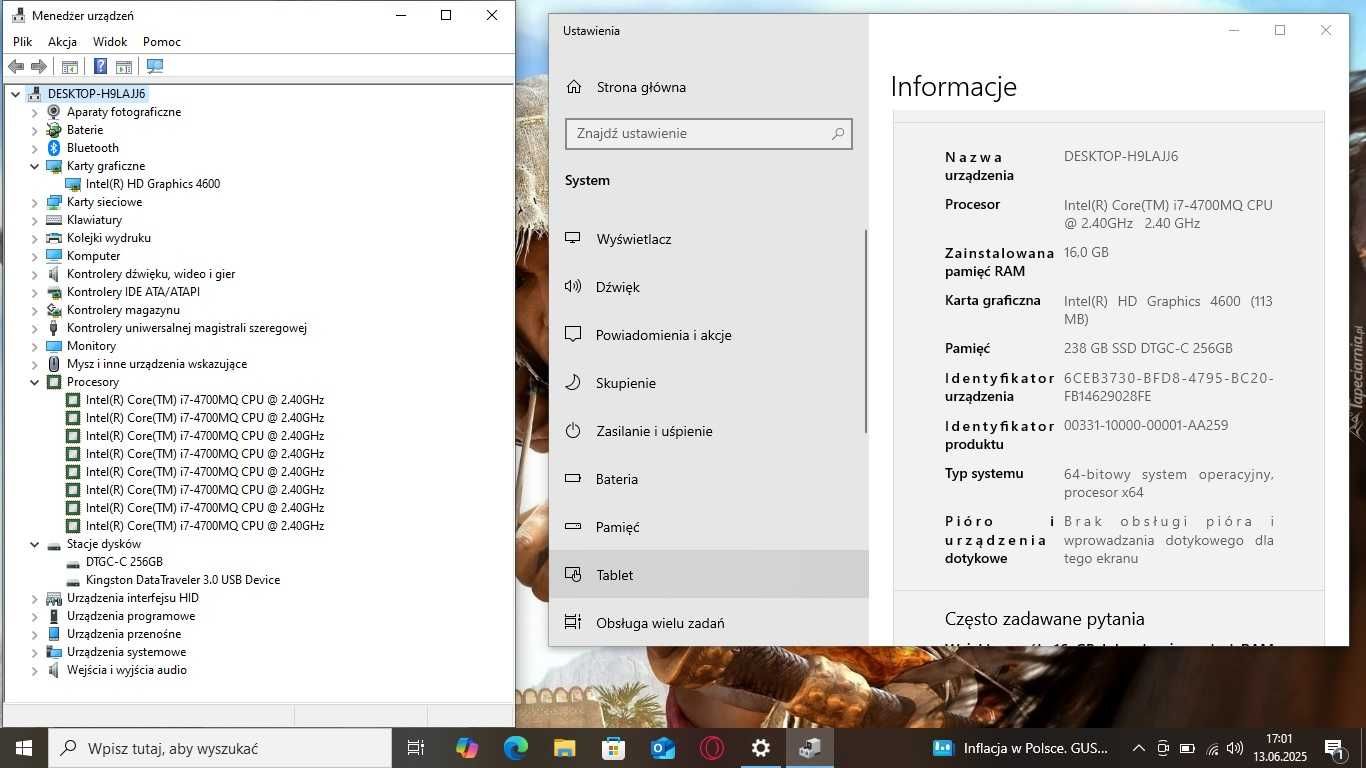Collapse the Karty graficzne category
This screenshot has width=1366, height=768.
[x=34, y=166]
